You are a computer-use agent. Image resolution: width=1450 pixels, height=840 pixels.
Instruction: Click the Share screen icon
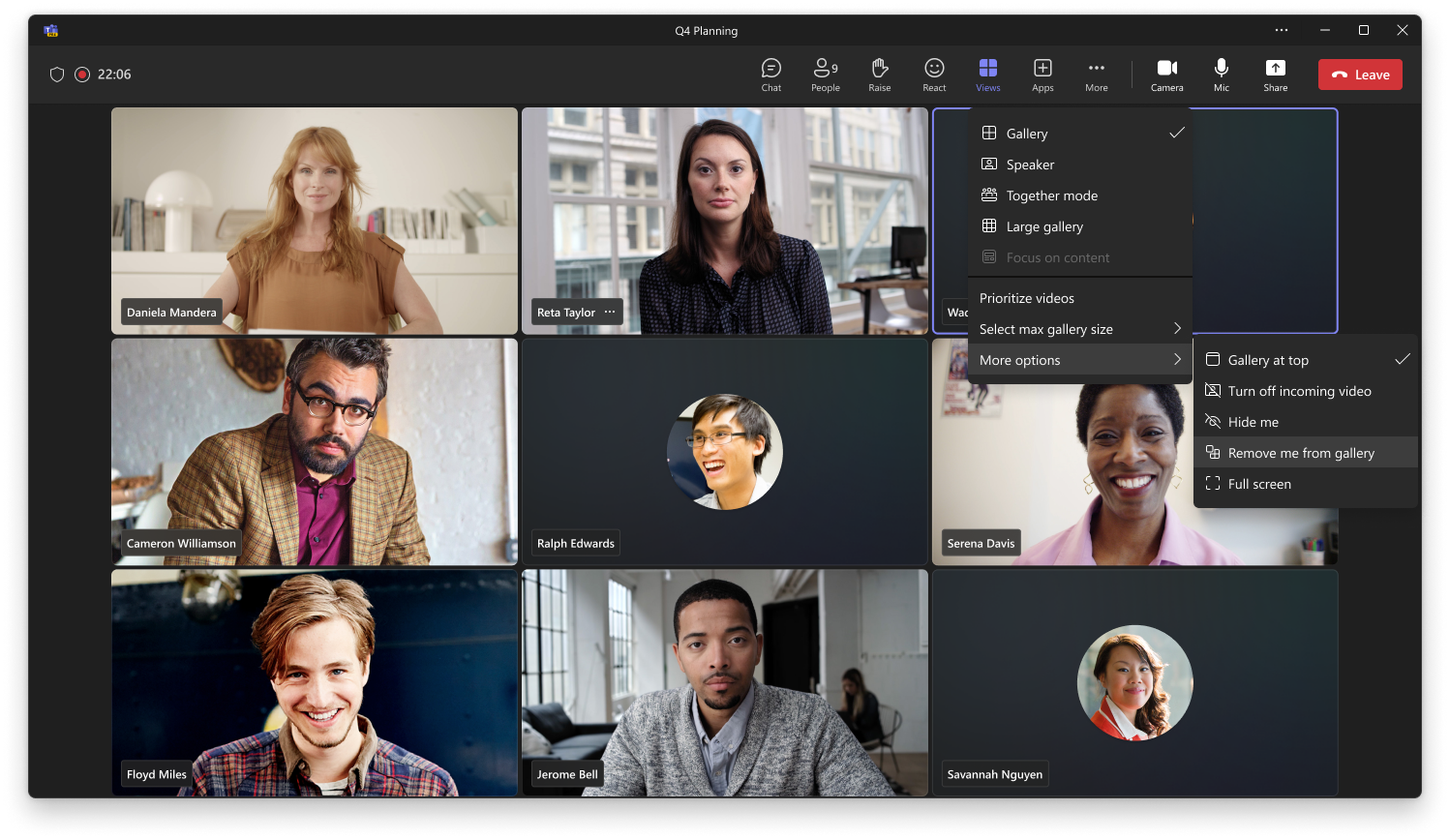click(x=1275, y=74)
